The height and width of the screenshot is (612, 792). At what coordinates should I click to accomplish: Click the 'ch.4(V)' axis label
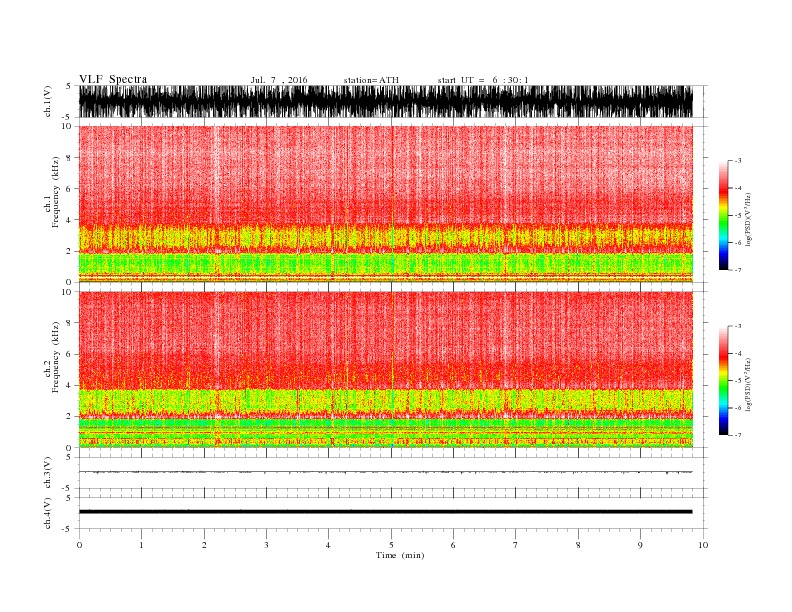click(48, 513)
